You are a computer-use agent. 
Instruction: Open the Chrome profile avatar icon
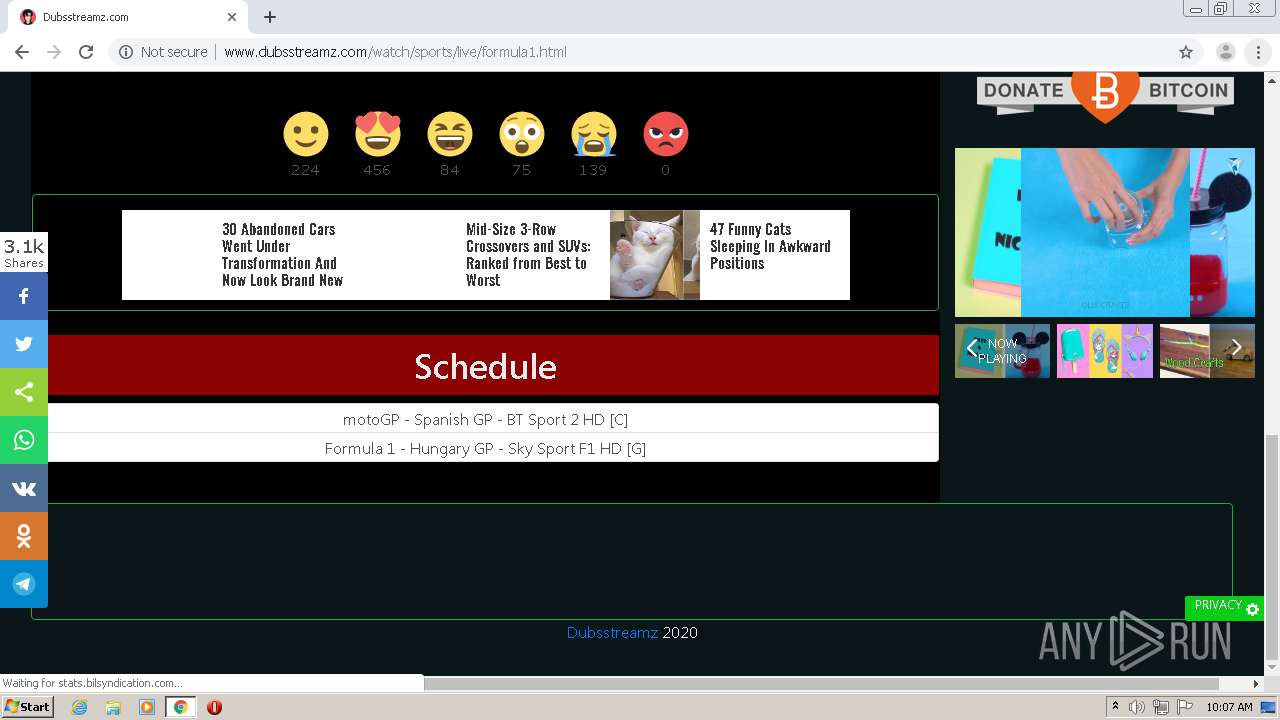click(x=1225, y=52)
